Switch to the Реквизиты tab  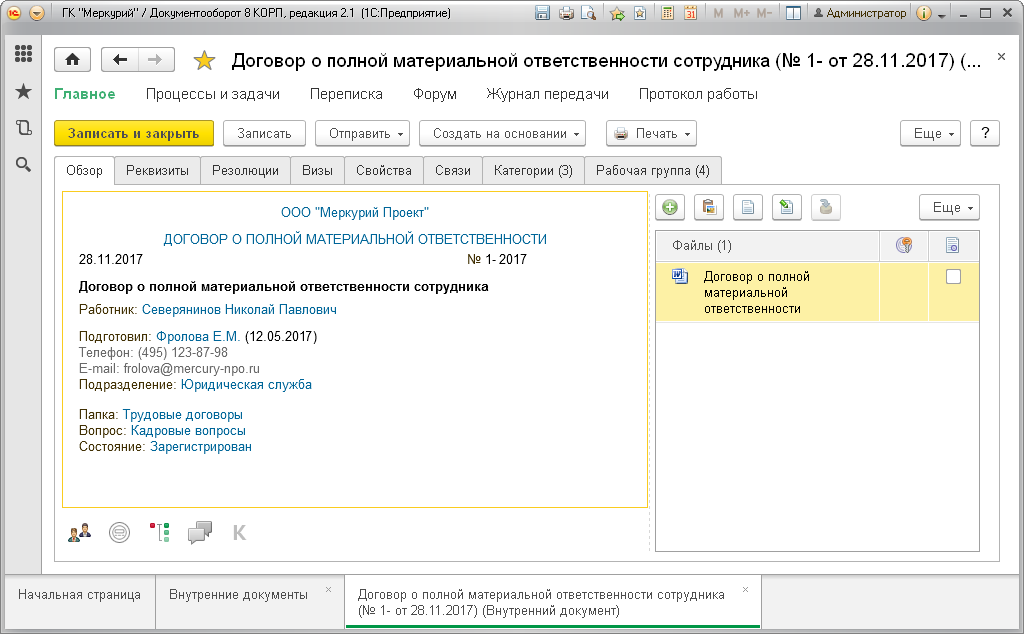[157, 170]
